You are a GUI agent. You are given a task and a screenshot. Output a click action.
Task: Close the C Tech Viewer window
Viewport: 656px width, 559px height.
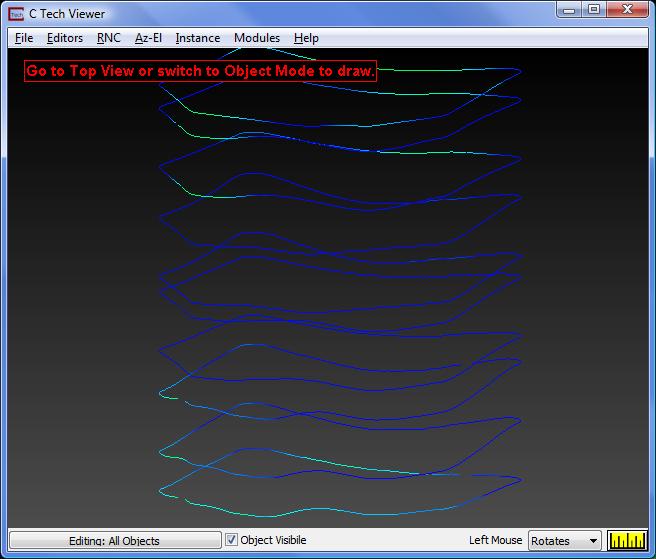point(627,10)
